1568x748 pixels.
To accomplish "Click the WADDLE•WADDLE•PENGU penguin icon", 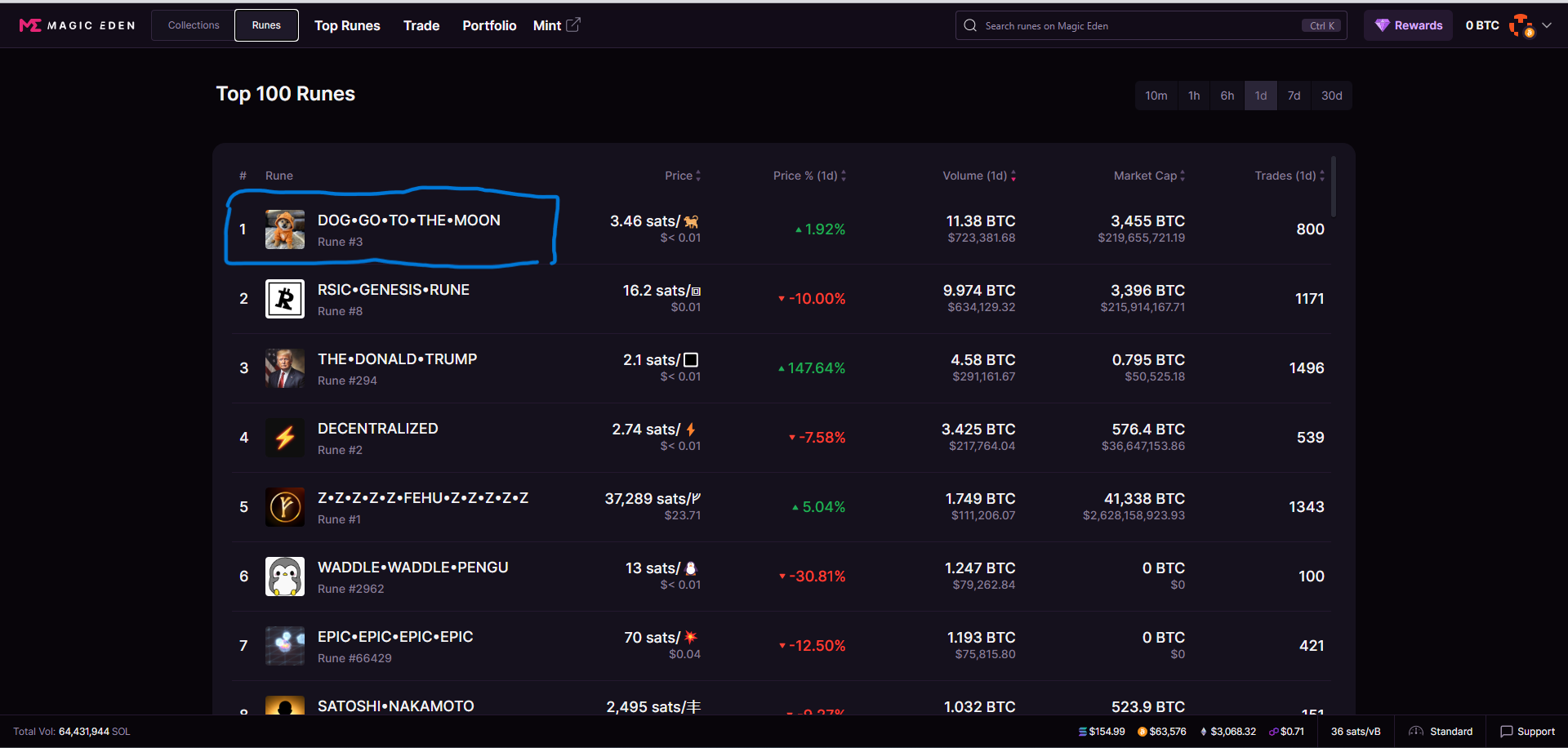I will [x=285, y=577].
